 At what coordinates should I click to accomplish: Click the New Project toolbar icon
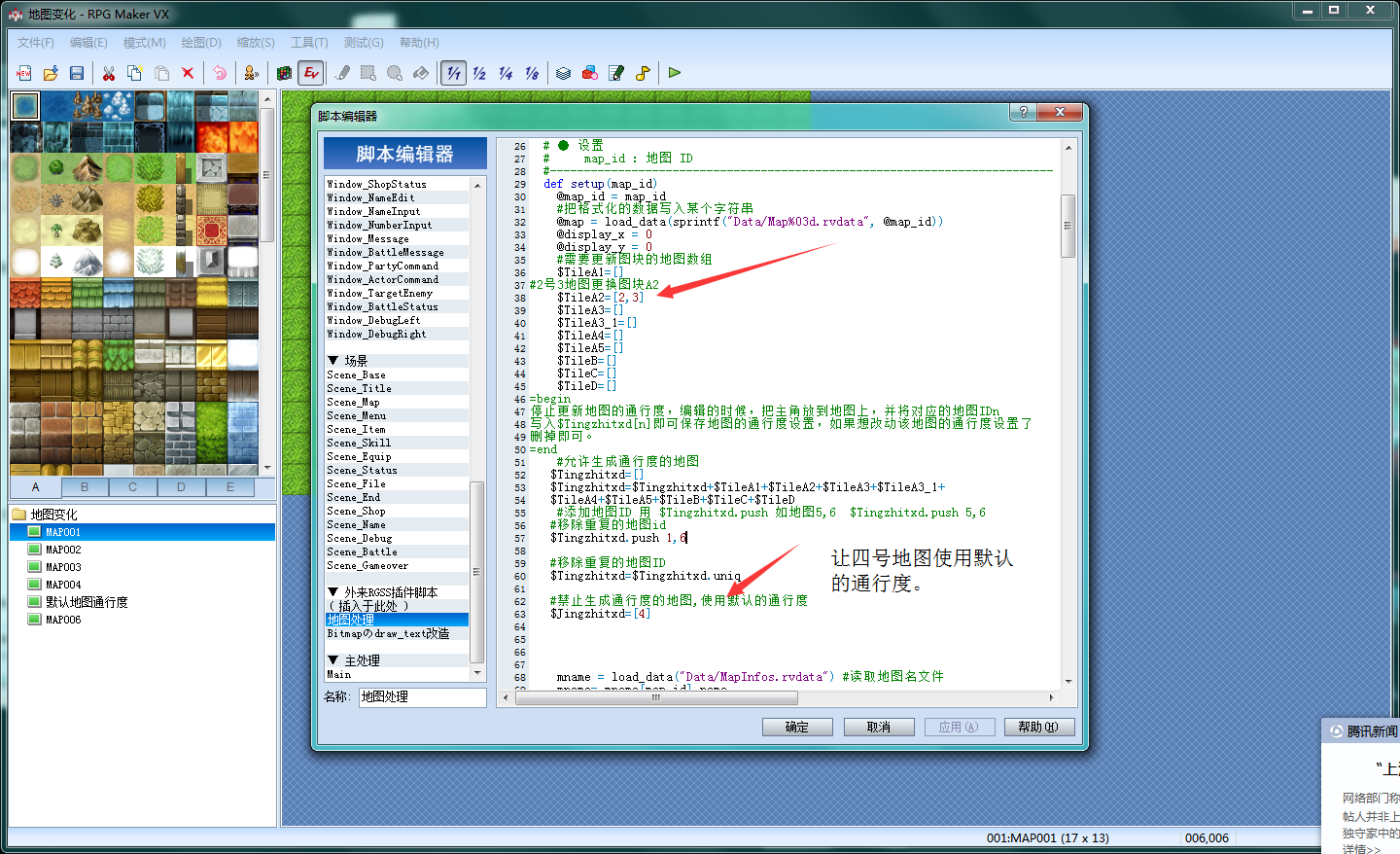click(24, 73)
